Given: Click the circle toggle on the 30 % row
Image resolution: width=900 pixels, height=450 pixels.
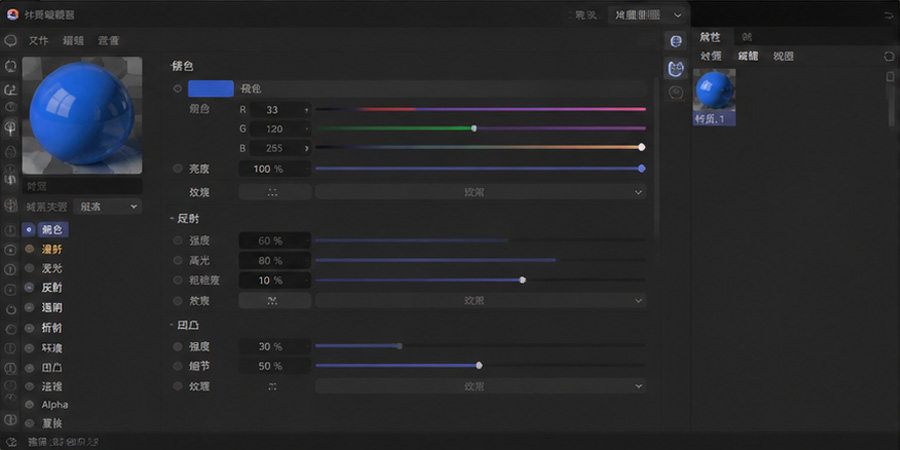Looking at the screenshot, I should 178,347.
